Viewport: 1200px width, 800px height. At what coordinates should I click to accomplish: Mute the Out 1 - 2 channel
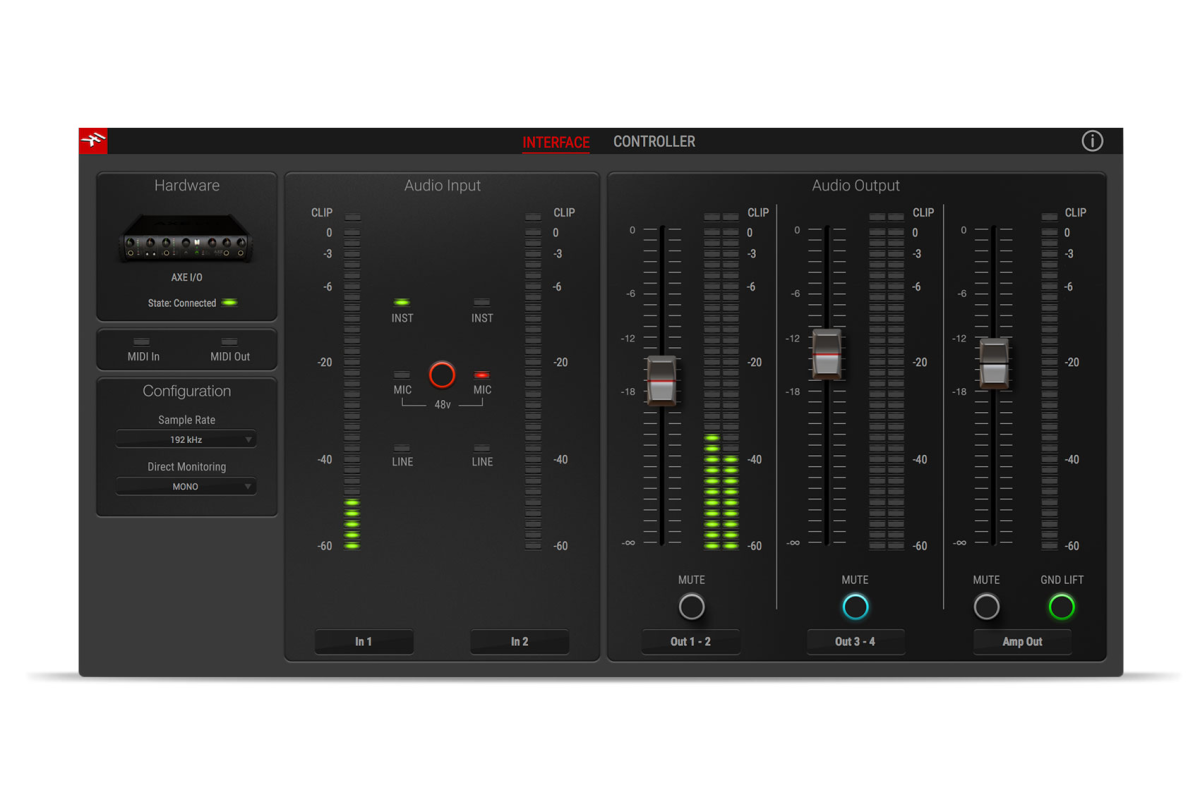point(691,606)
